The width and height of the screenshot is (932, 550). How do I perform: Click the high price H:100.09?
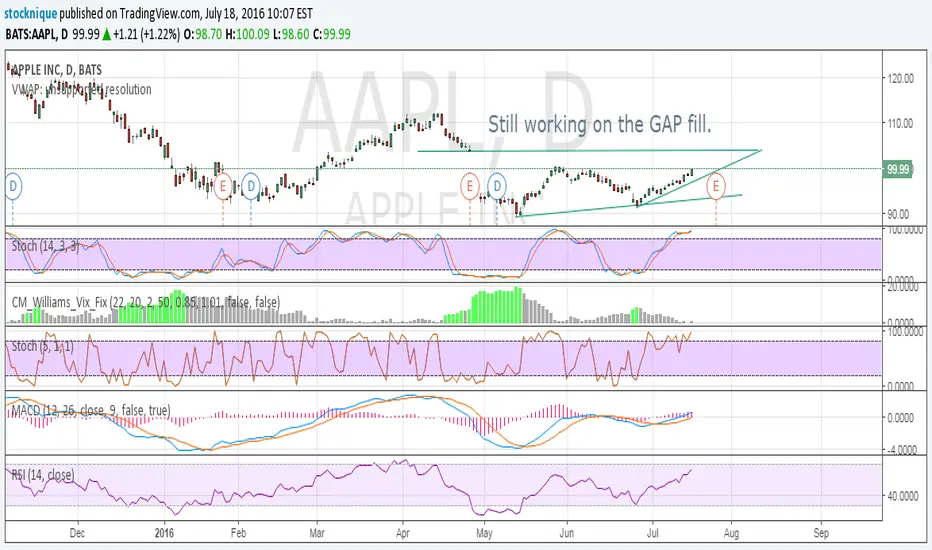247,34
